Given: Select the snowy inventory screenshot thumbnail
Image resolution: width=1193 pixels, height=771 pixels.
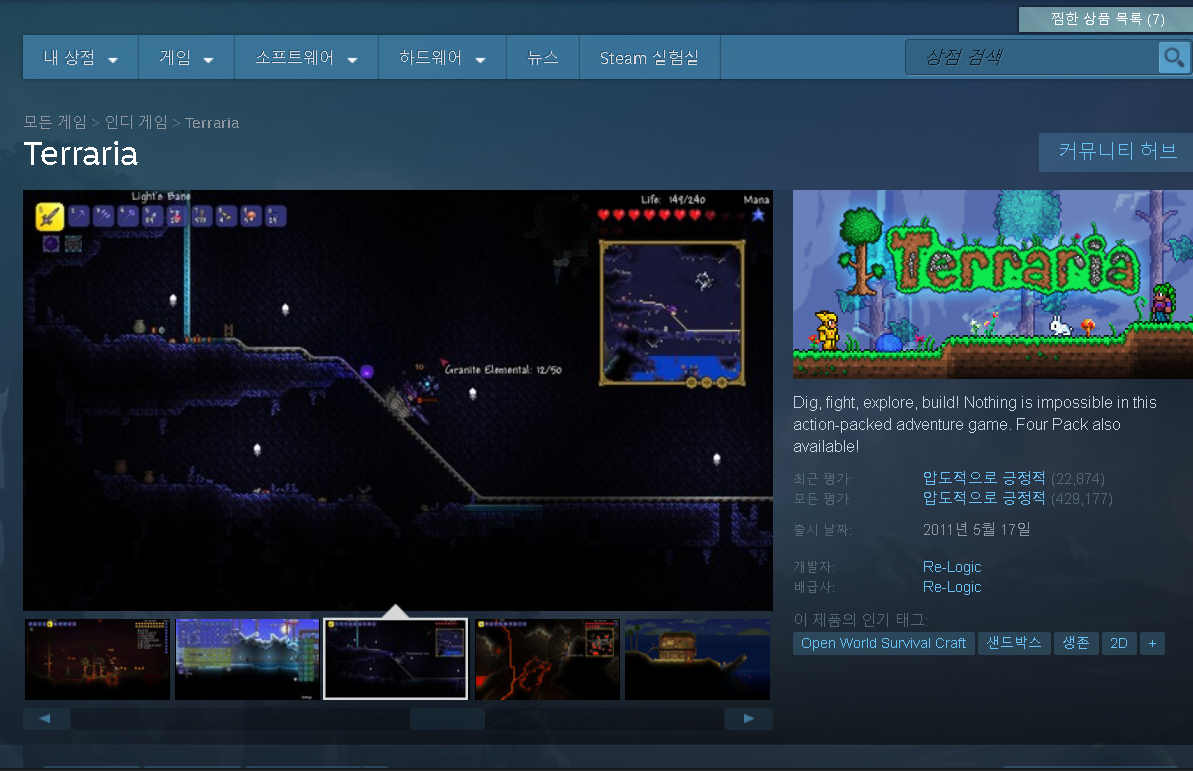Looking at the screenshot, I should (x=247, y=659).
